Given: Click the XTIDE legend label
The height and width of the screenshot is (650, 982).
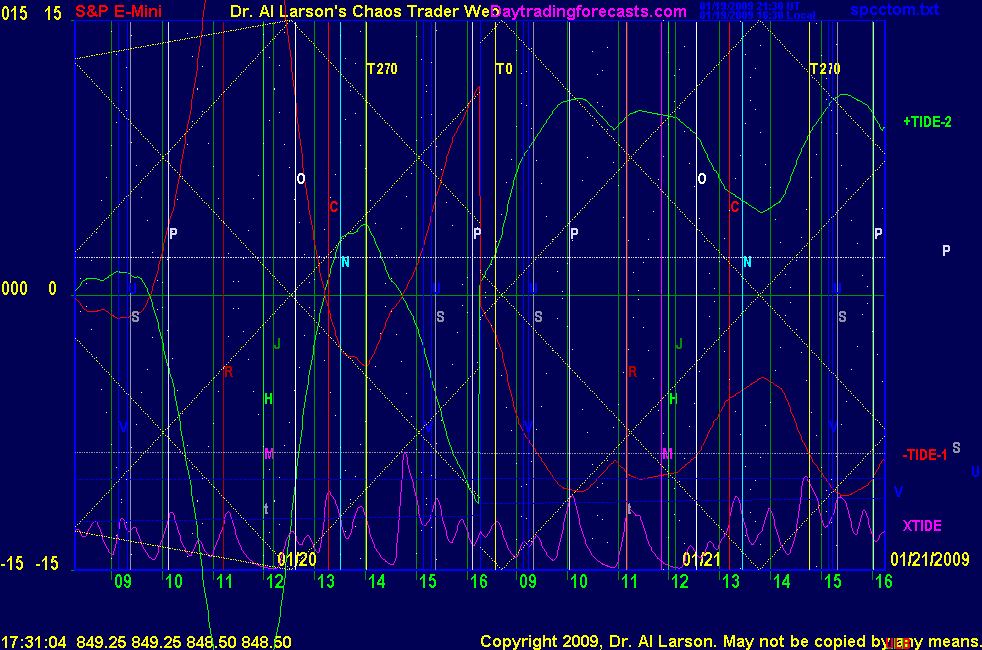Looking at the screenshot, I should [x=921, y=526].
